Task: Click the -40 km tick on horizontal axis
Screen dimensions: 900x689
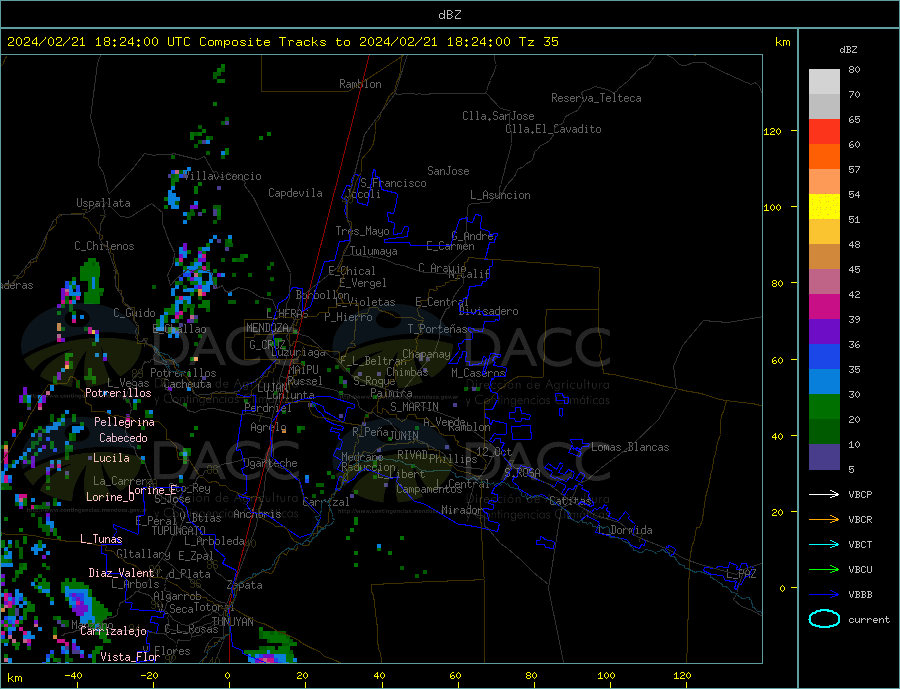Action: coord(72,676)
